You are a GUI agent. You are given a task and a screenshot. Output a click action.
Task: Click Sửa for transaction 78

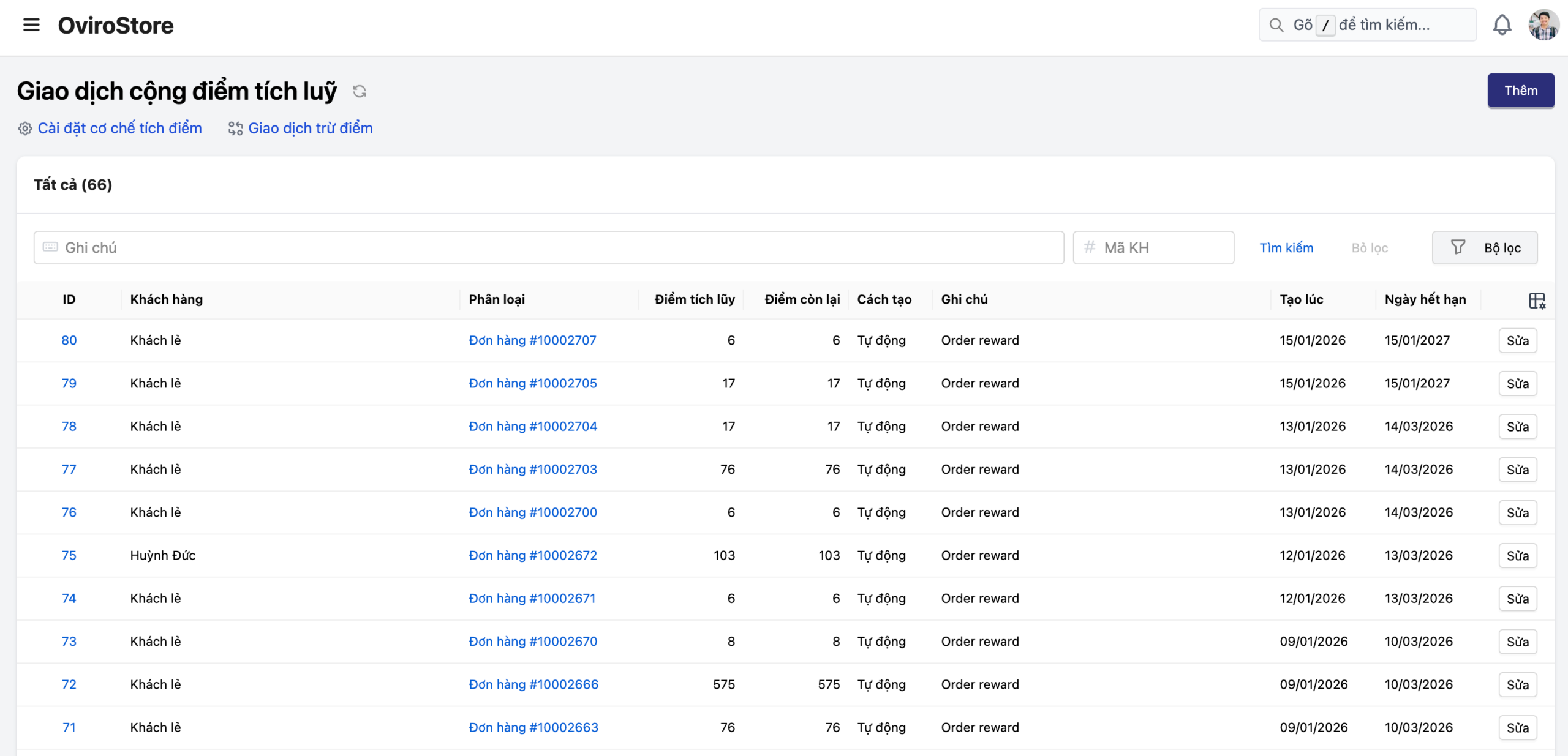1517,427
